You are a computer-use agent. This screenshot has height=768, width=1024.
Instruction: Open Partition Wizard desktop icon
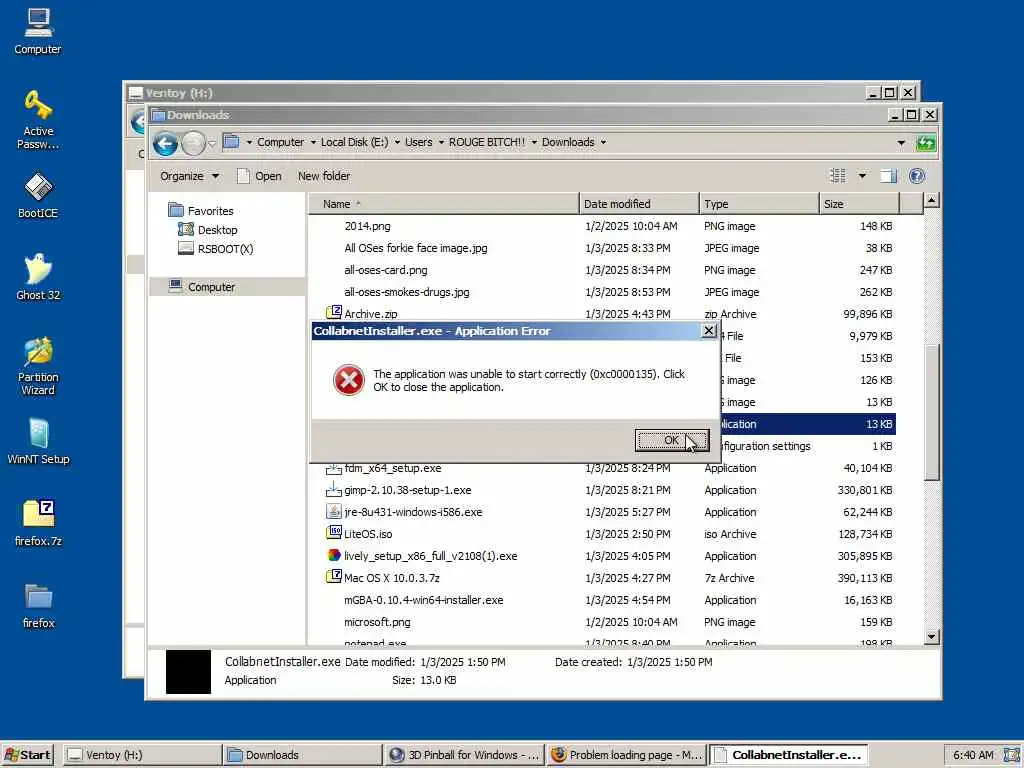38,366
